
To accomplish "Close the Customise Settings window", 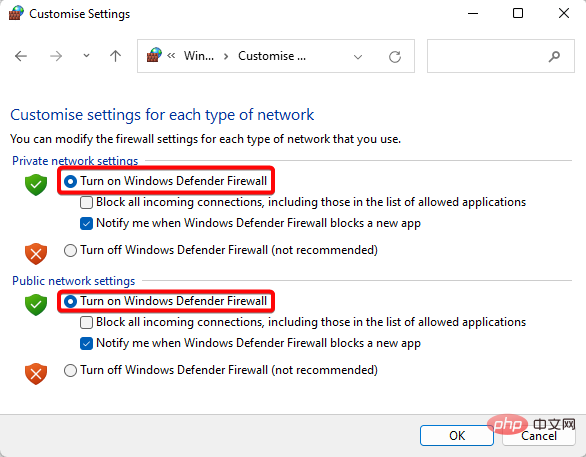I will coord(564,13).
